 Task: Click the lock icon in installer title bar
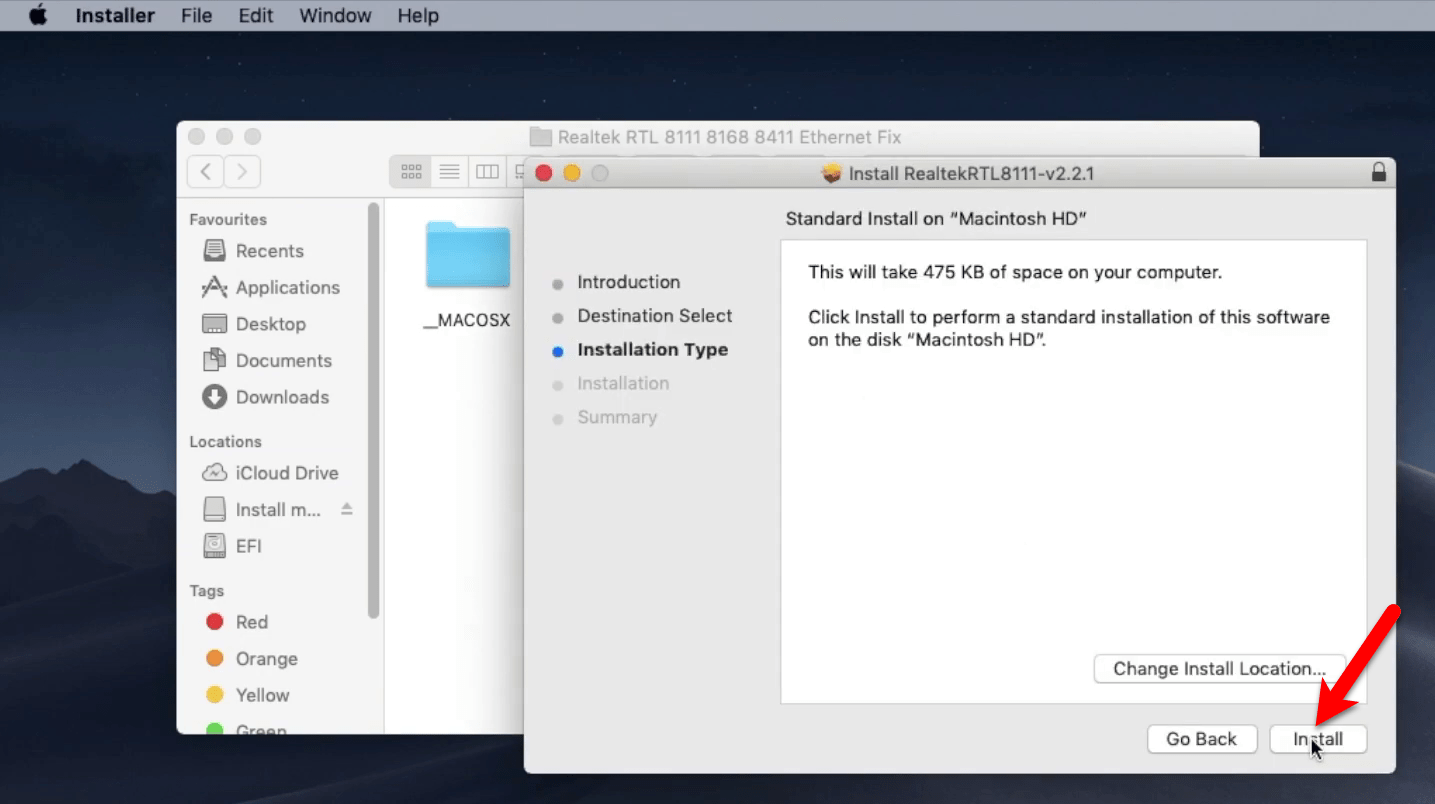(x=1379, y=172)
